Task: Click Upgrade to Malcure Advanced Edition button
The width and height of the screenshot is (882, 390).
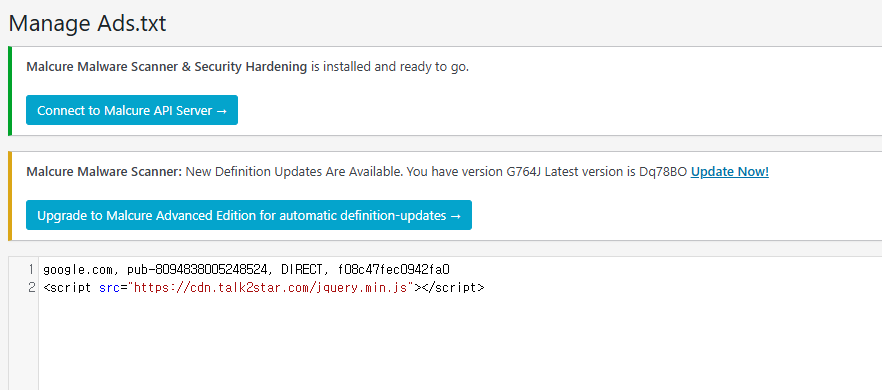Action: point(249,215)
